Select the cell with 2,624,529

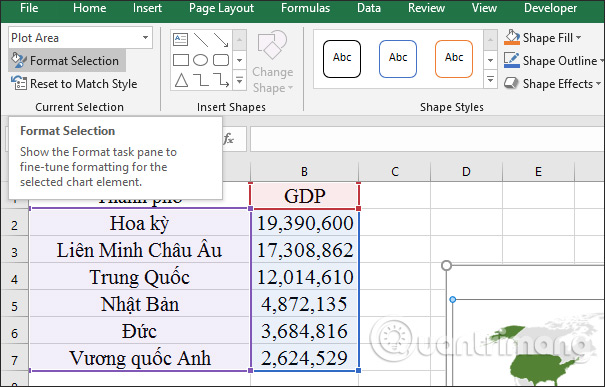(x=305, y=358)
